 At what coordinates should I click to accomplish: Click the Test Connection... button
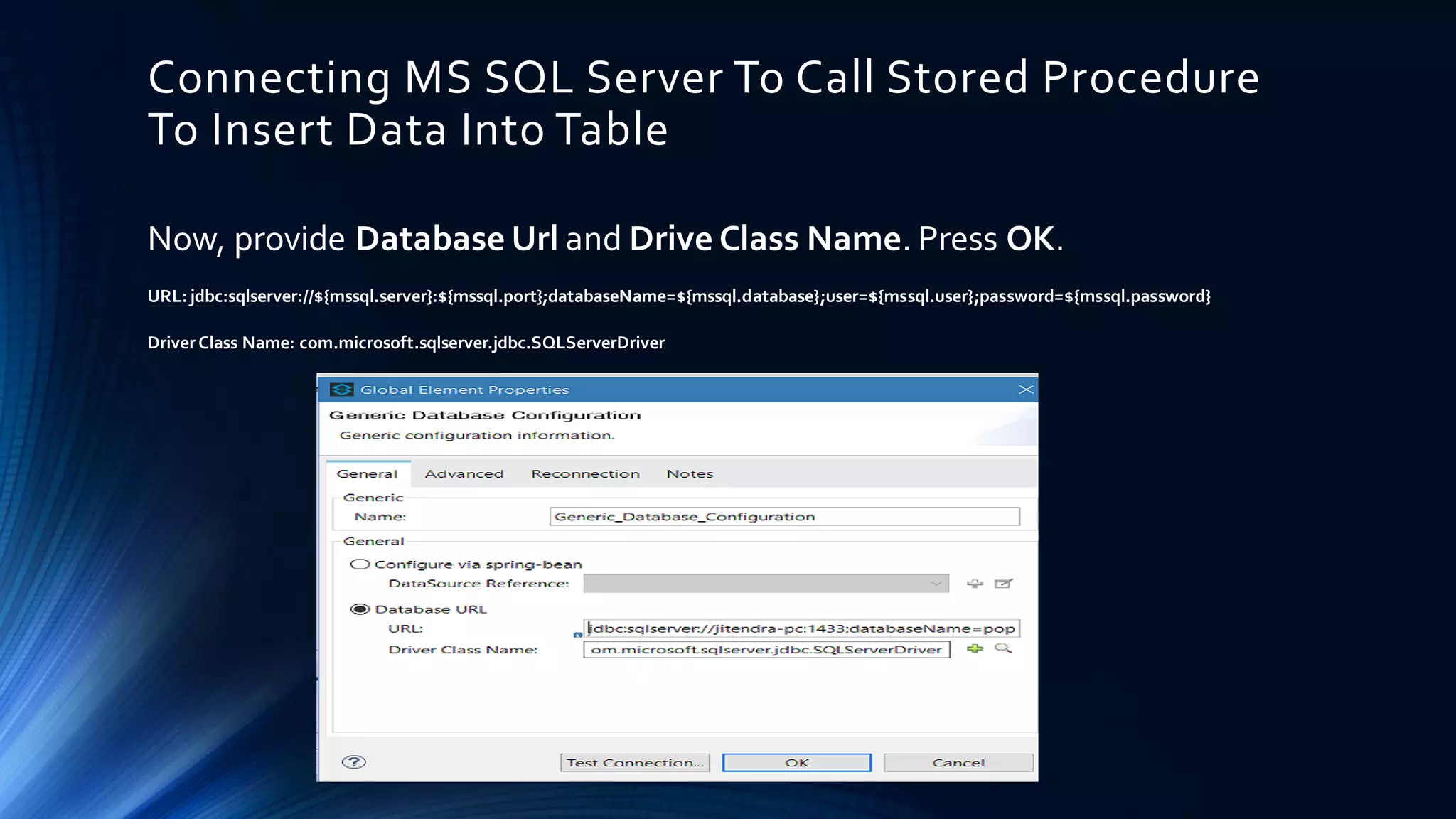(x=635, y=762)
